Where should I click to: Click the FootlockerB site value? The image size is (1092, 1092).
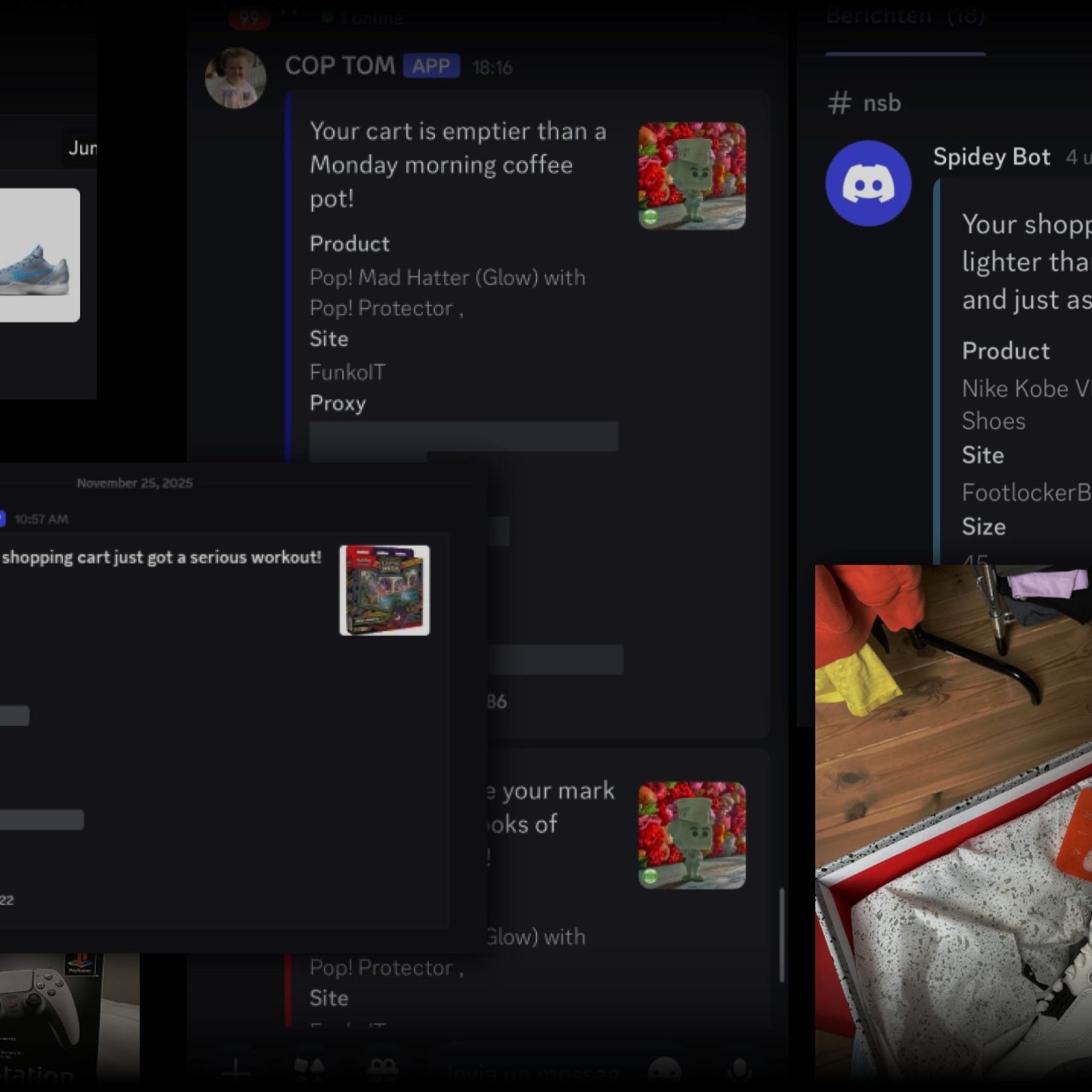[1026, 493]
